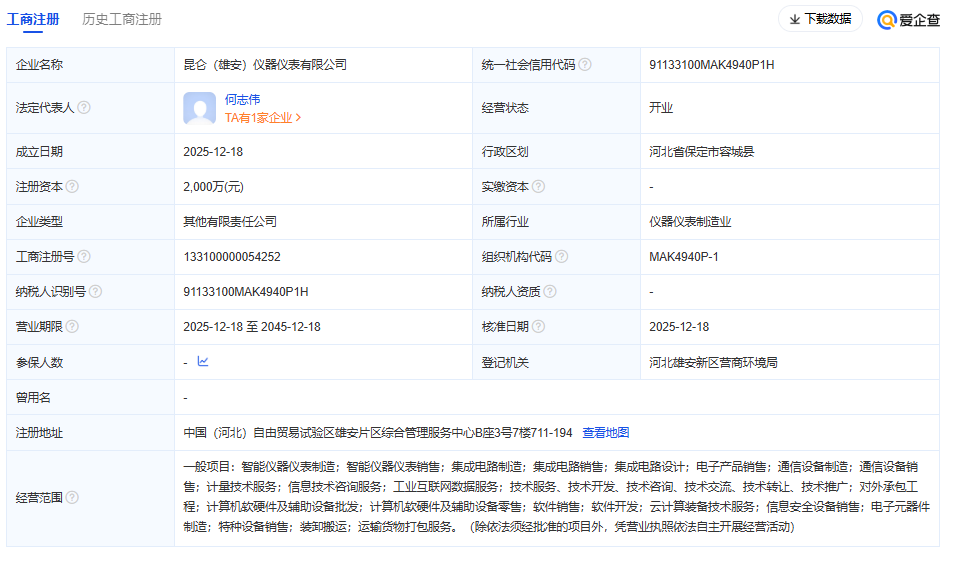The image size is (955, 561).
Task: Switch to 历史工商注册 tab
Action: click(x=122, y=19)
